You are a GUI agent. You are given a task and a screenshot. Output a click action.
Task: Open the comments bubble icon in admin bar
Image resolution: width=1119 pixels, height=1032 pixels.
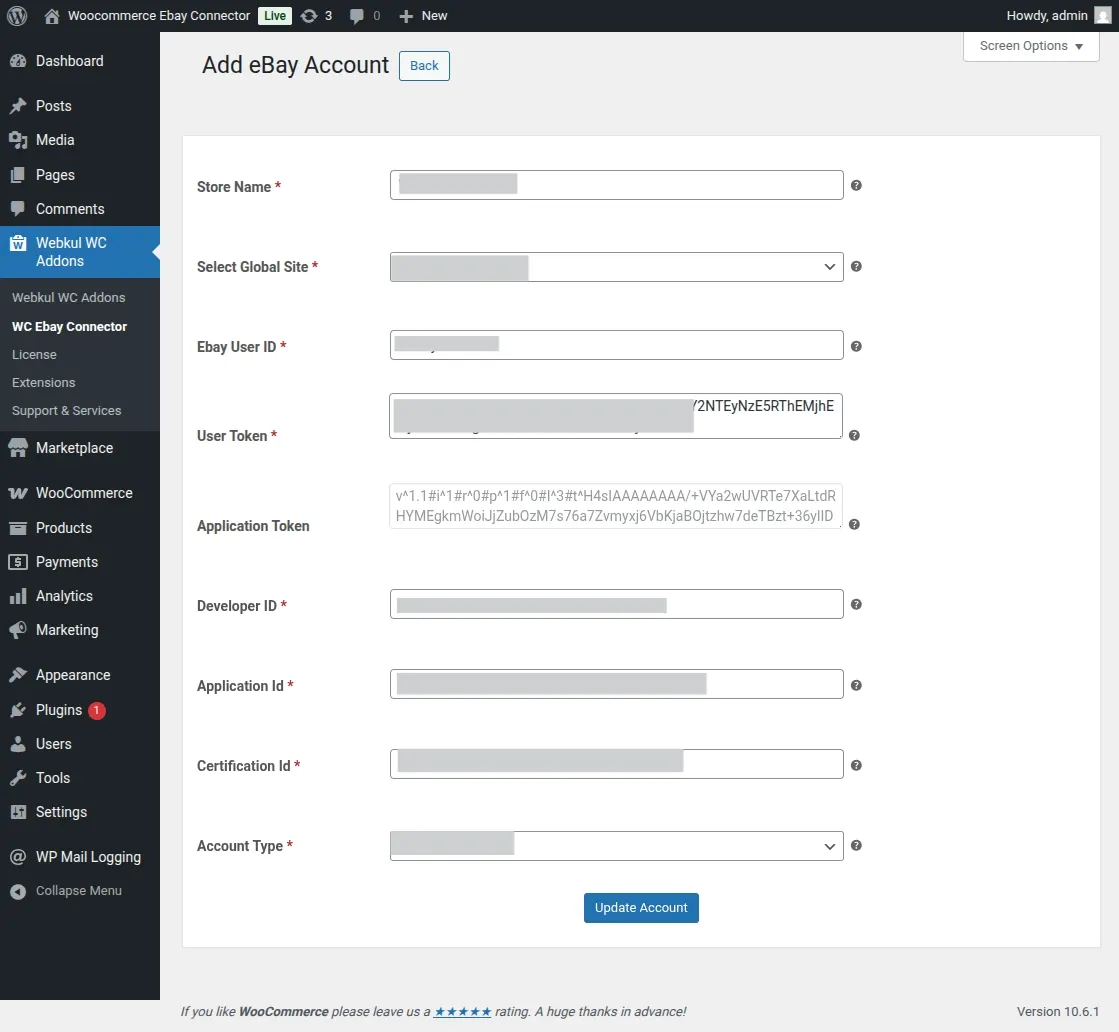coord(356,16)
